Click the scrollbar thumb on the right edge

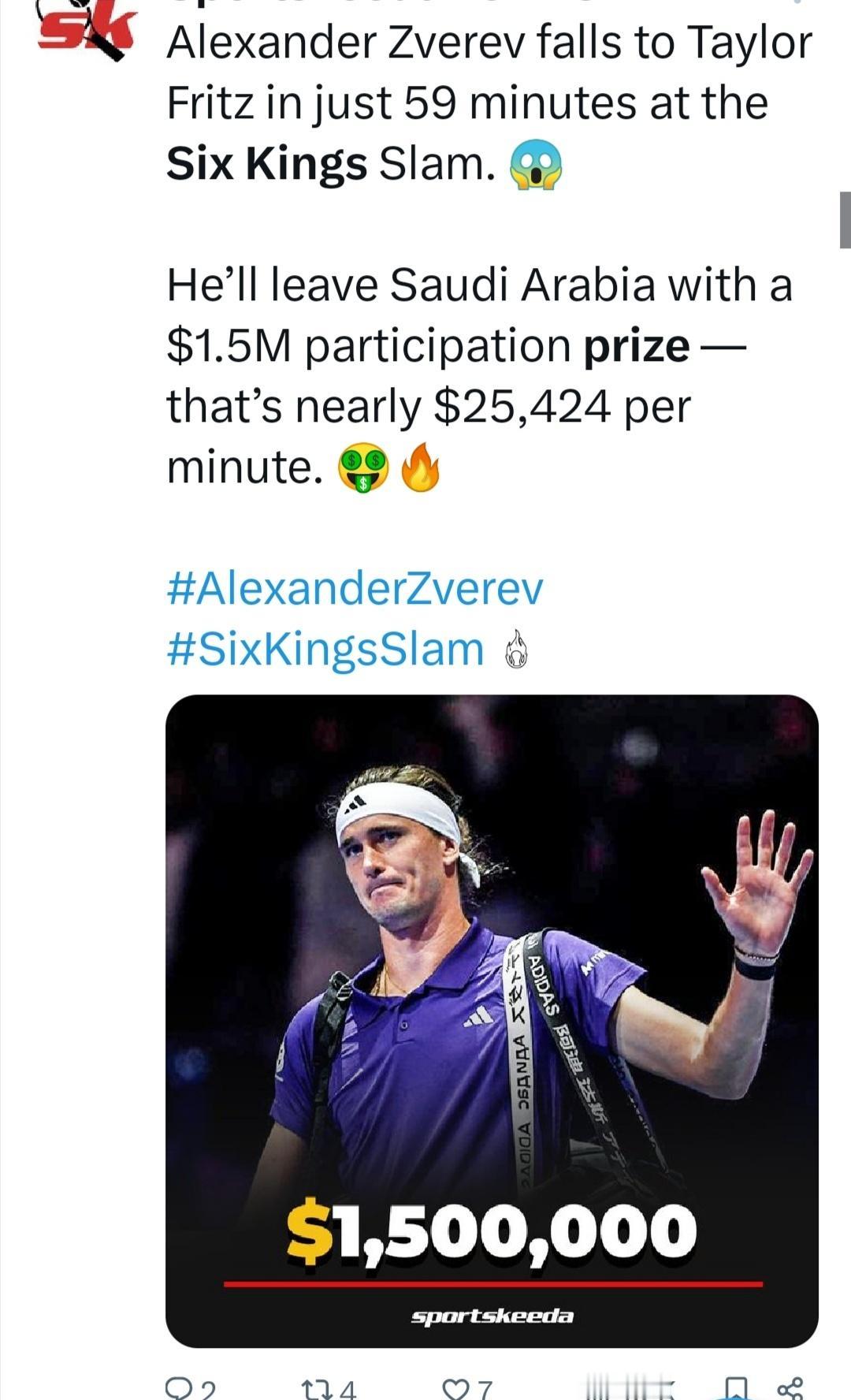point(845,220)
